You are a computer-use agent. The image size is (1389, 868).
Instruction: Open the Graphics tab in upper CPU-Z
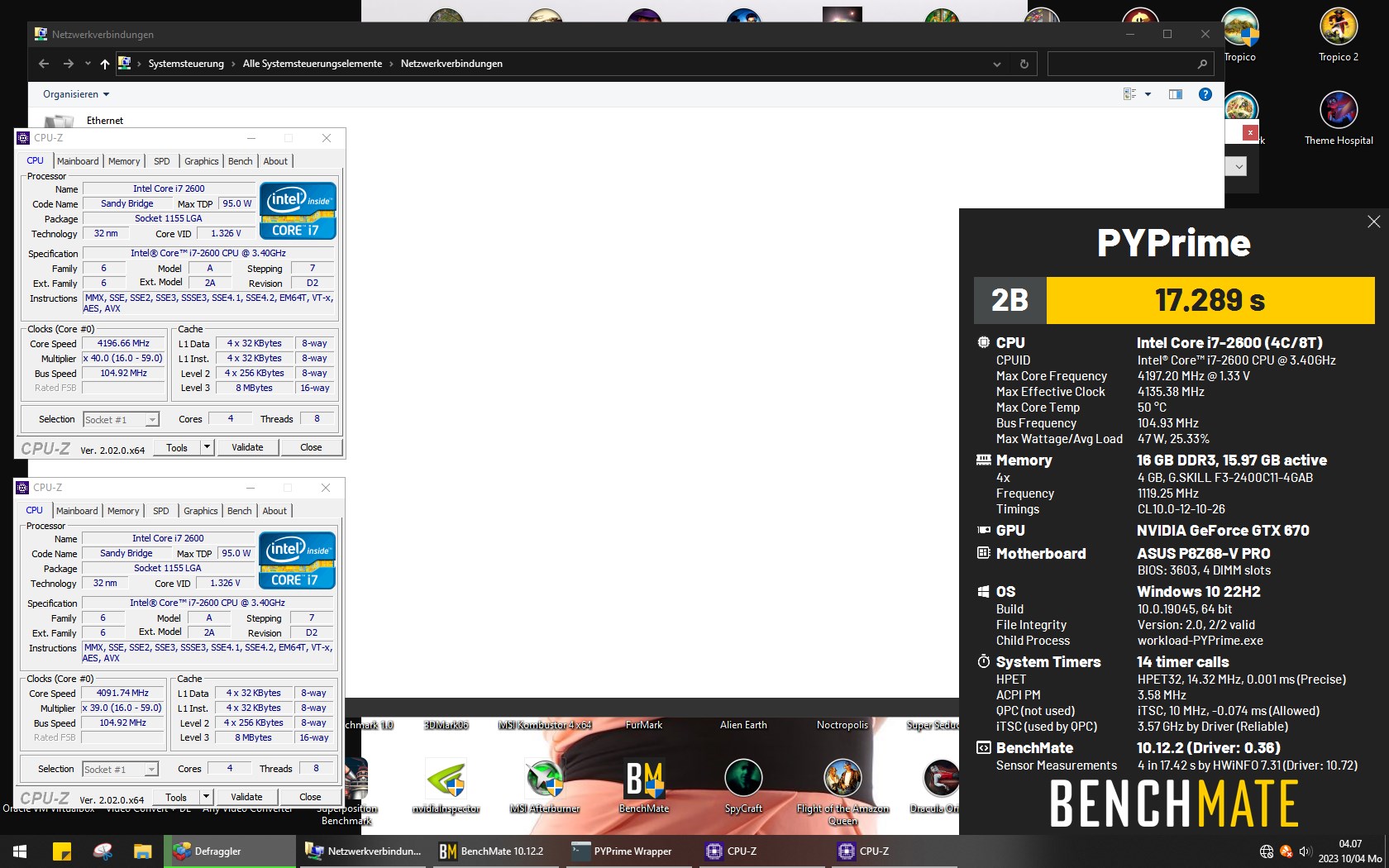pos(202,161)
